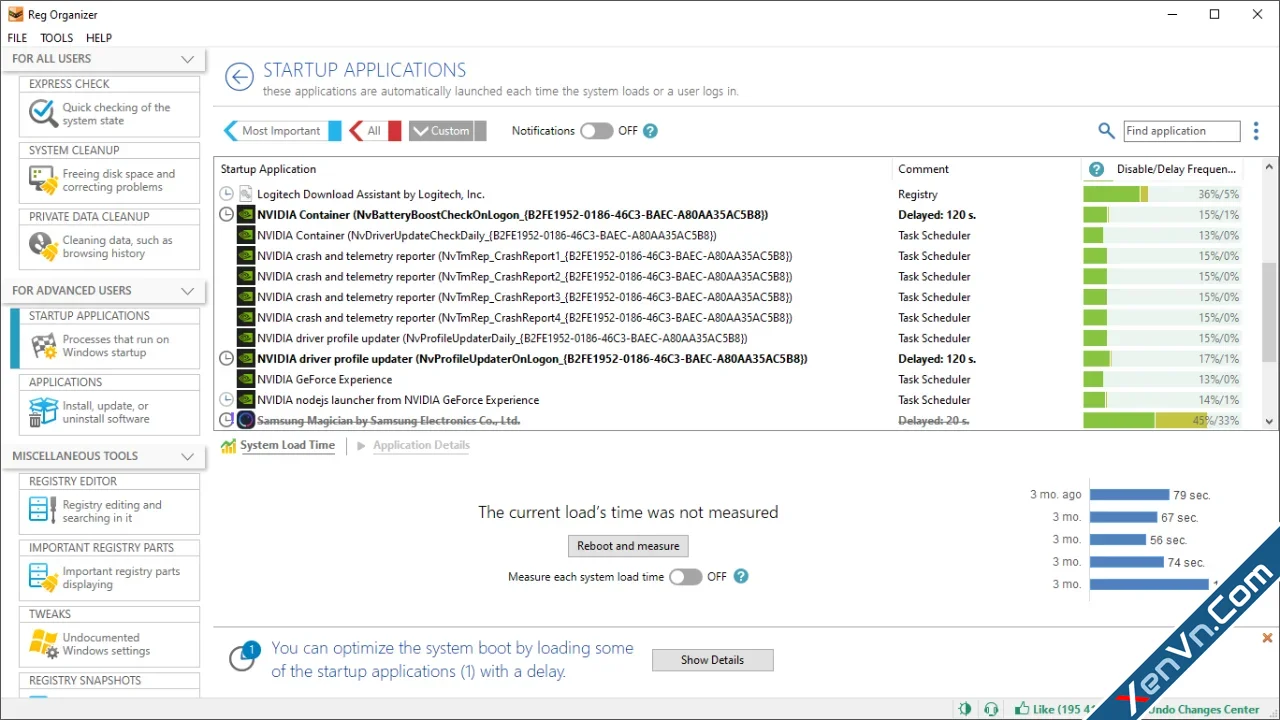Switch to Application Details tab
1280x720 pixels.
[421, 445]
